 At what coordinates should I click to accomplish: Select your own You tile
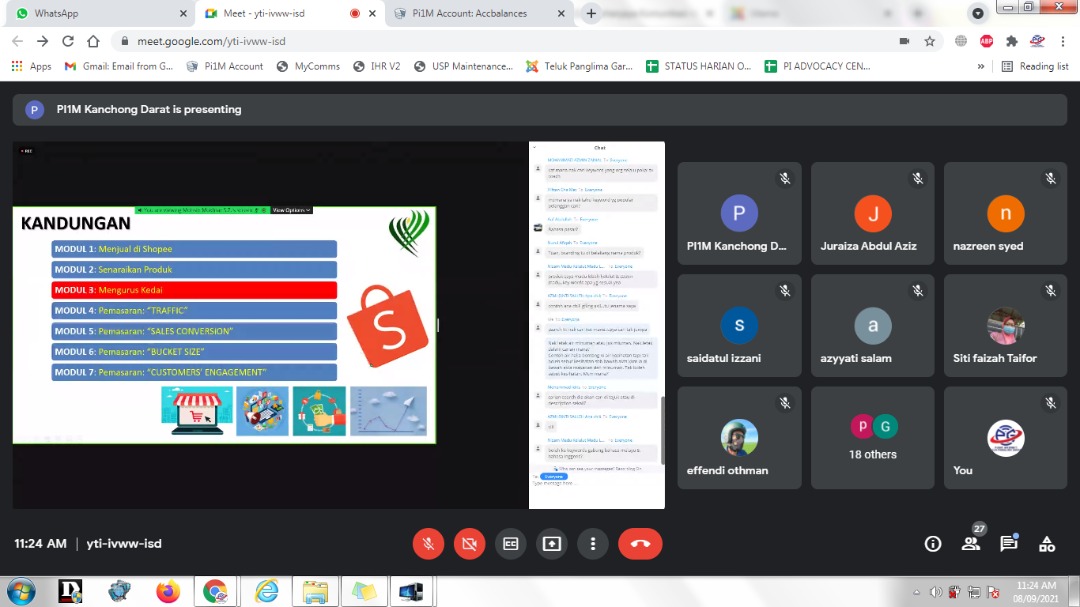coord(1006,438)
